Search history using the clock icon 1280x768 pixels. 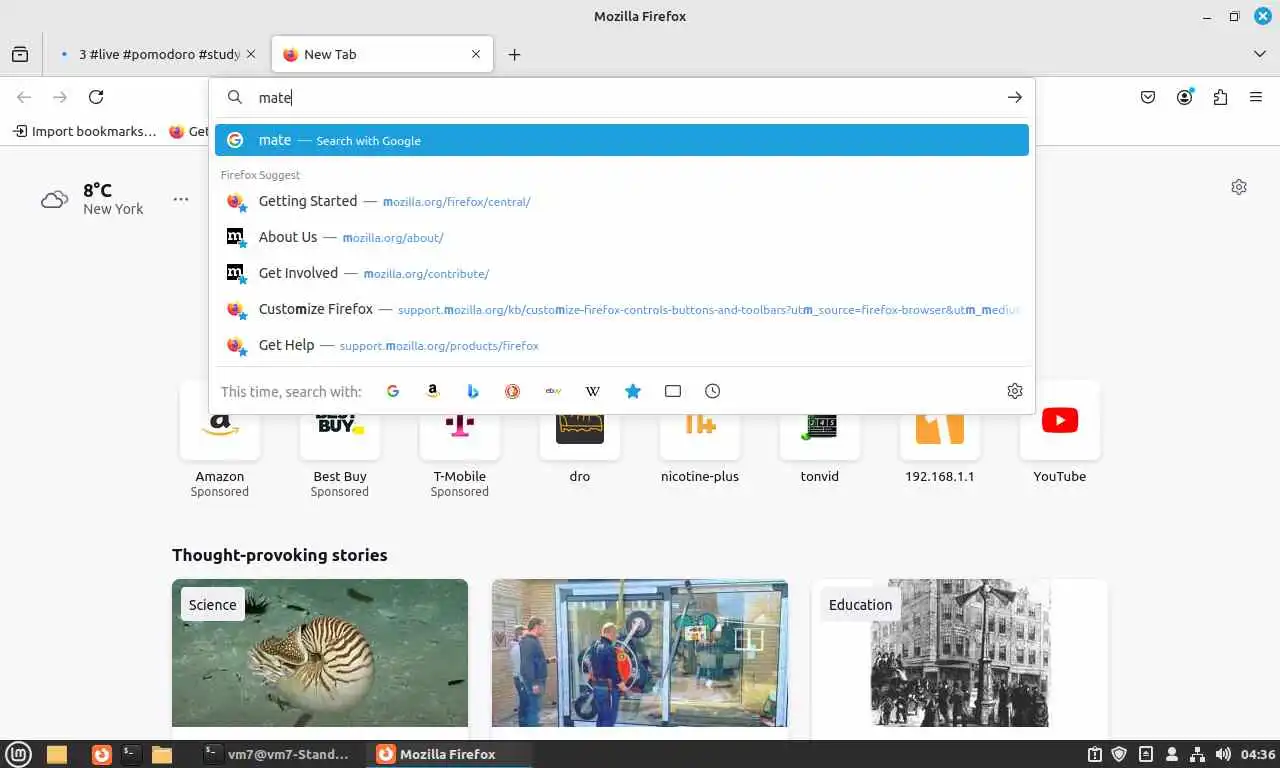[x=713, y=391]
